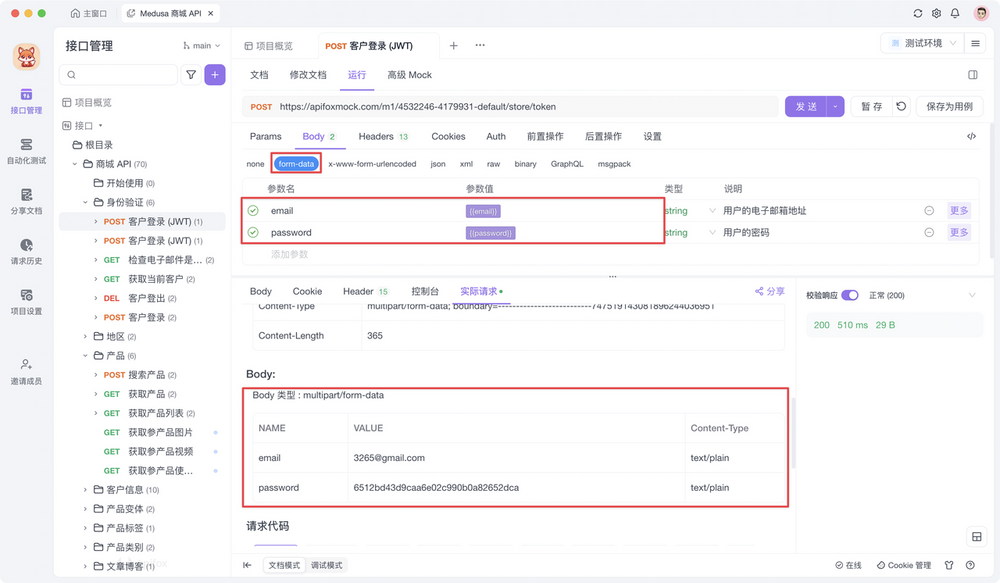Switch to the Headers tab
1000x583 pixels.
pyautogui.click(x=376, y=137)
